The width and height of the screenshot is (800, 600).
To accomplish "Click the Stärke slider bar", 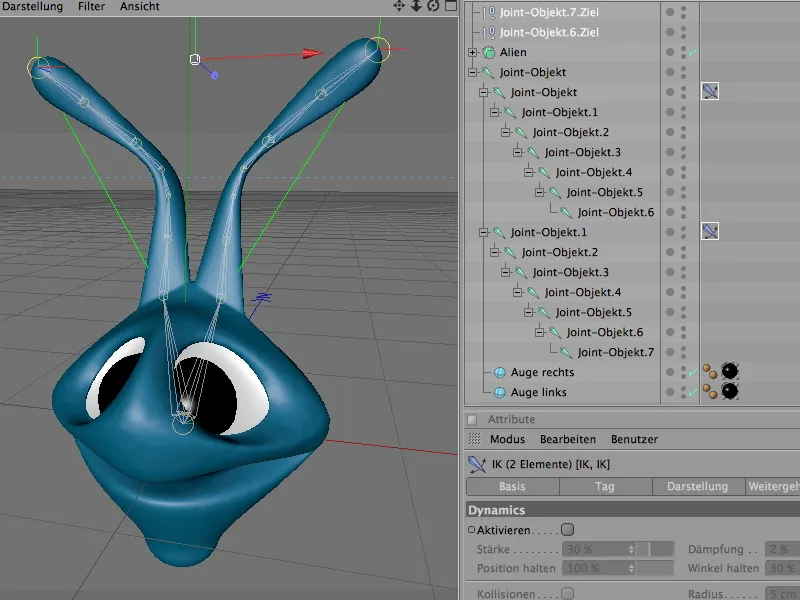I will click(x=656, y=549).
